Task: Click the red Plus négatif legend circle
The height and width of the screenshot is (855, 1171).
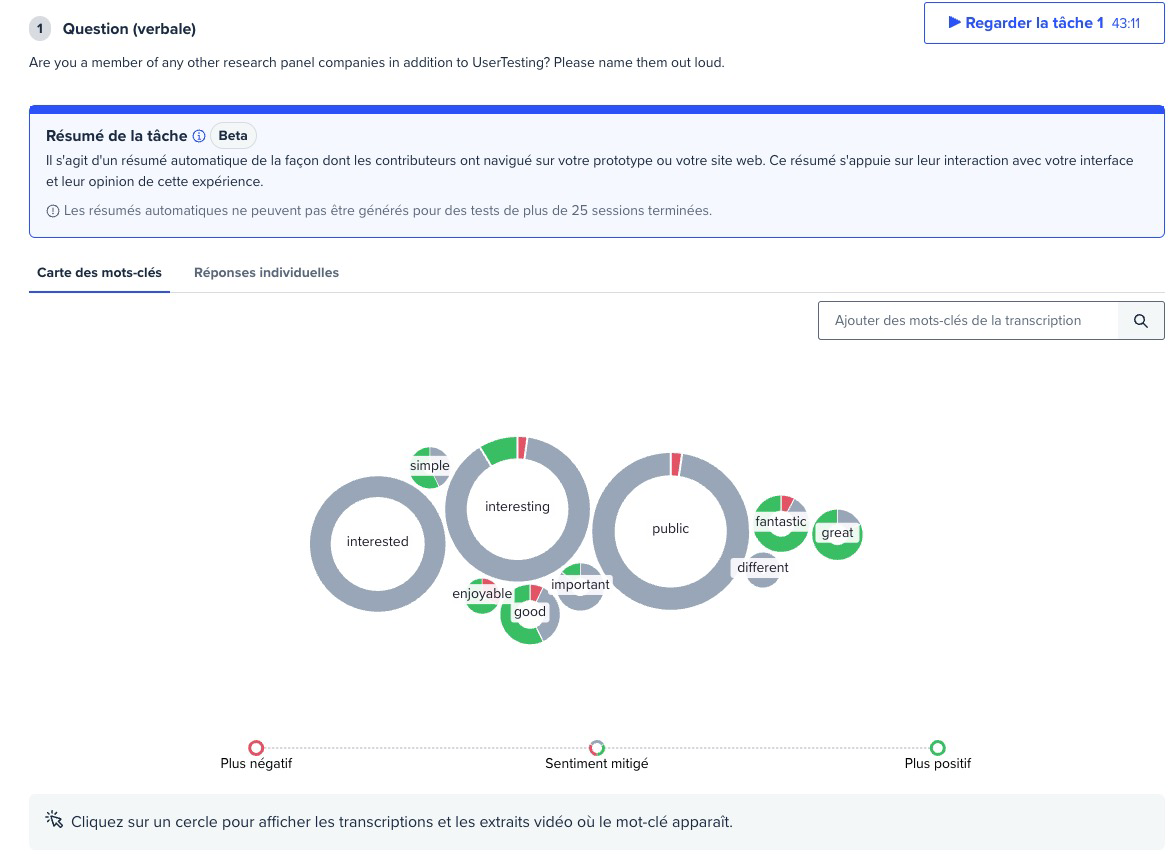Action: (256, 748)
